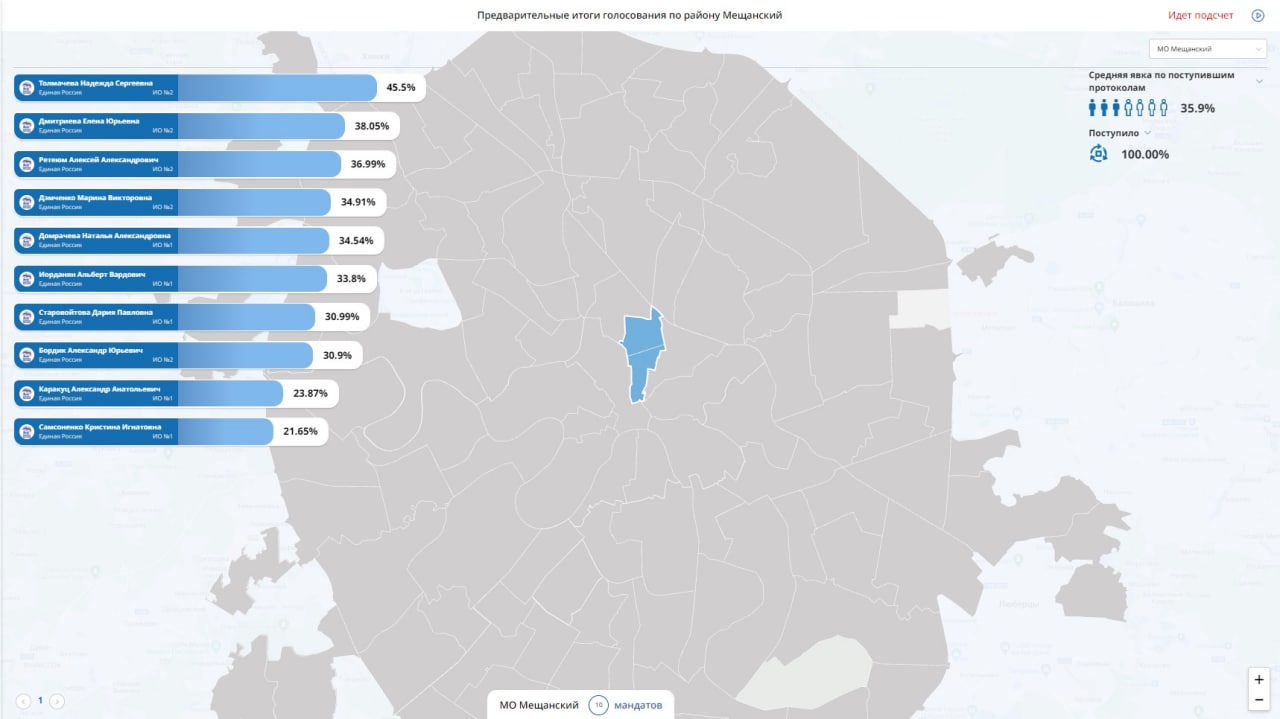Click the 38.05% result value

372,126
